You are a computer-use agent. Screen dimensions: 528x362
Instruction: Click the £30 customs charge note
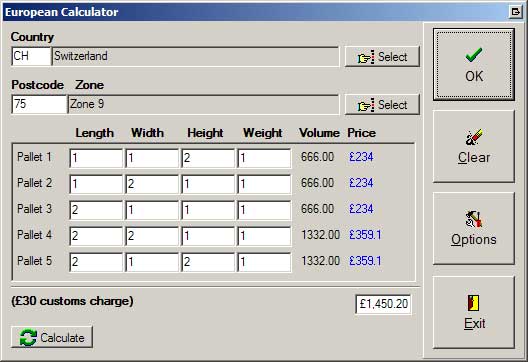[72, 301]
